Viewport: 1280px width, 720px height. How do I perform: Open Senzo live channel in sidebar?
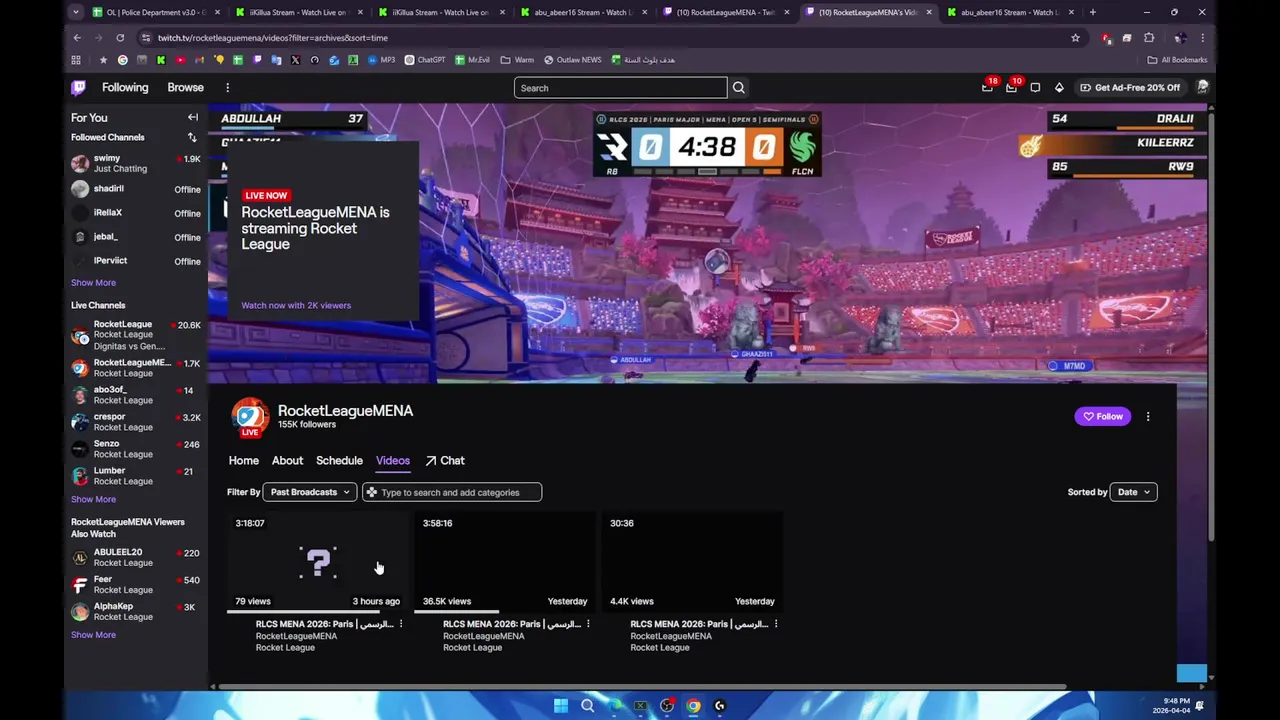point(136,449)
